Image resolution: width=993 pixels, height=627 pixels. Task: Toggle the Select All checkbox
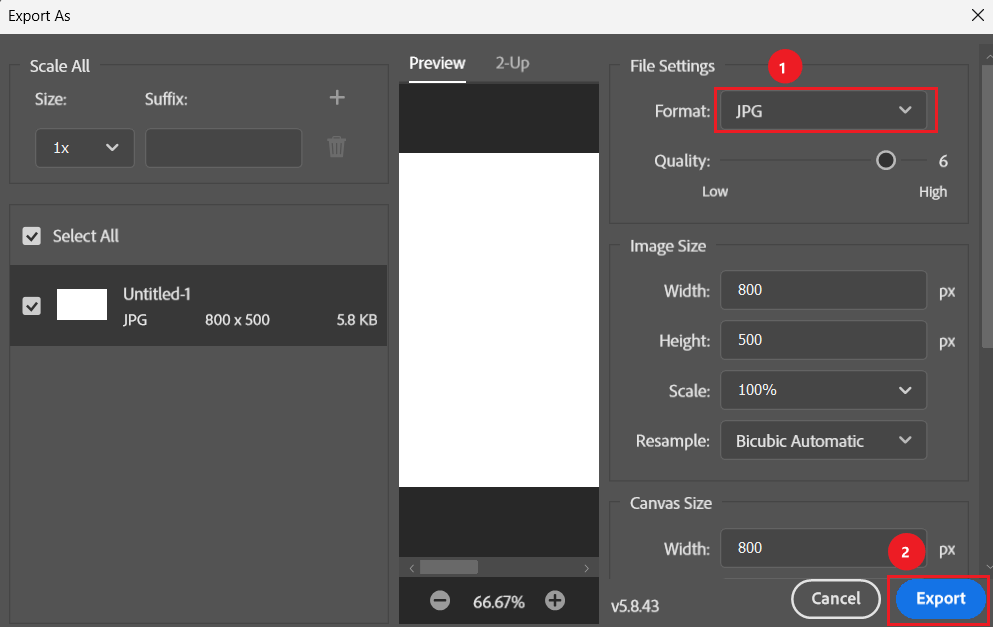32,236
